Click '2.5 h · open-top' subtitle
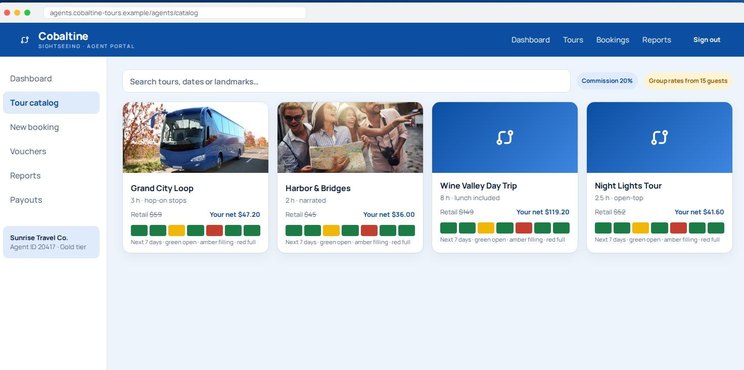Image resolution: width=744 pixels, height=370 pixels. [x=619, y=198]
